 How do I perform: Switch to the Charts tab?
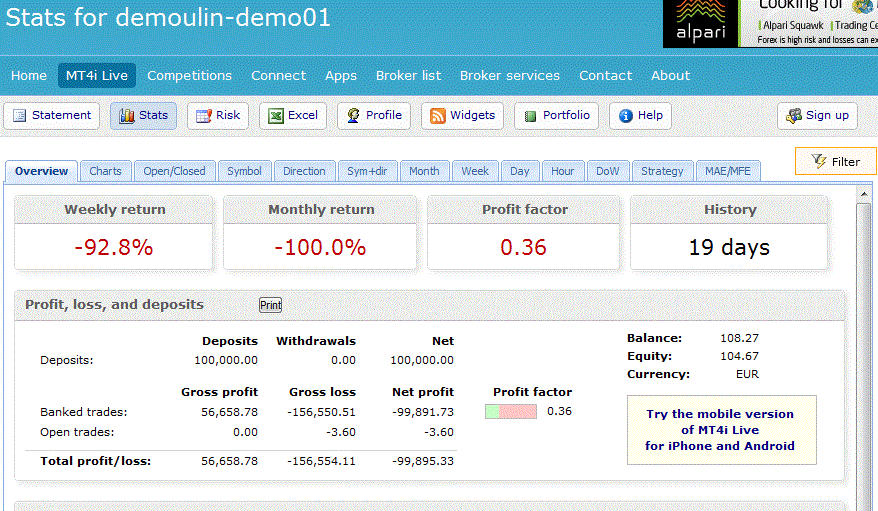[x=105, y=171]
